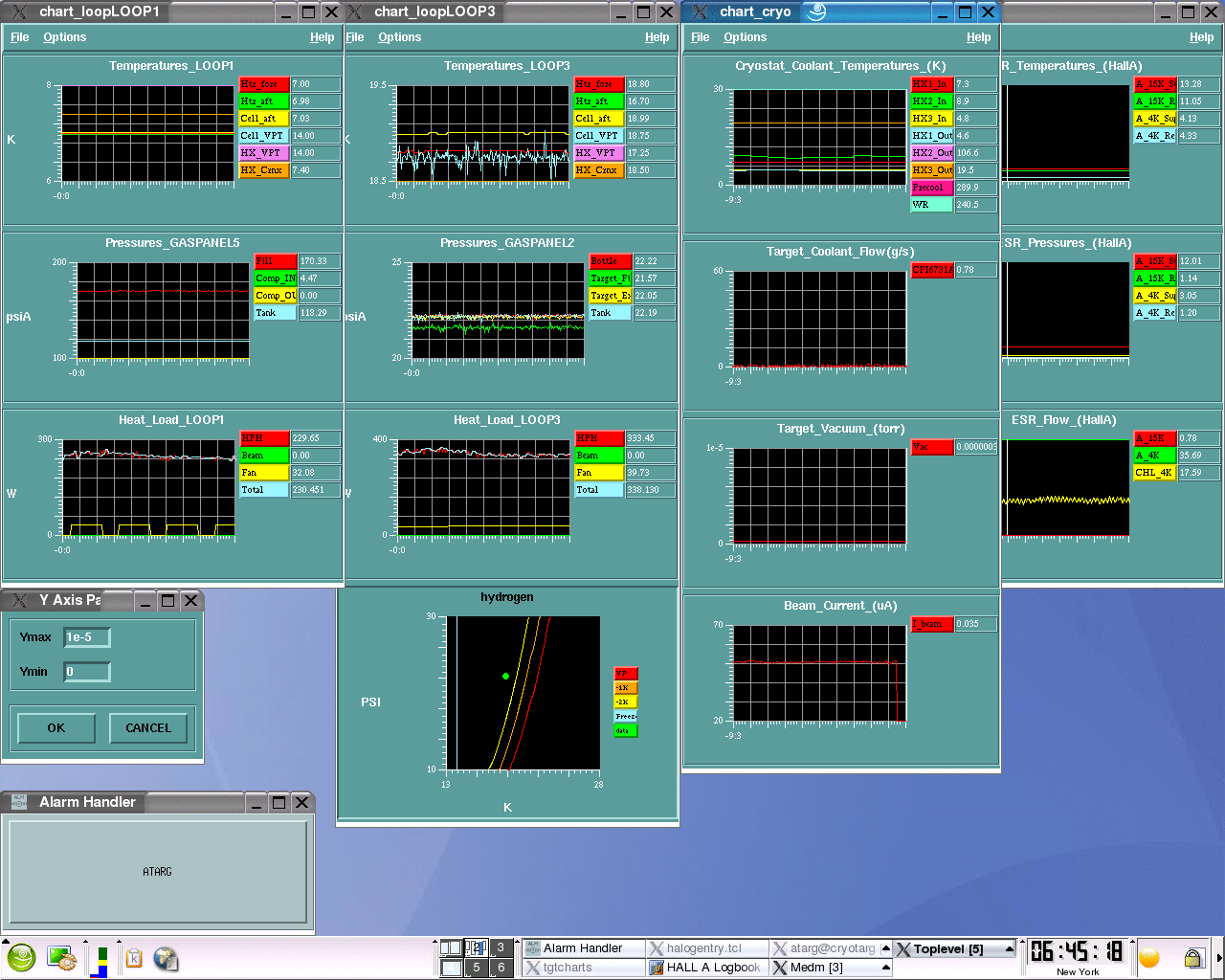Select yellow CHL_4K legend in ESR_Flow chart
The height and width of the screenshot is (980, 1225).
click(1154, 473)
